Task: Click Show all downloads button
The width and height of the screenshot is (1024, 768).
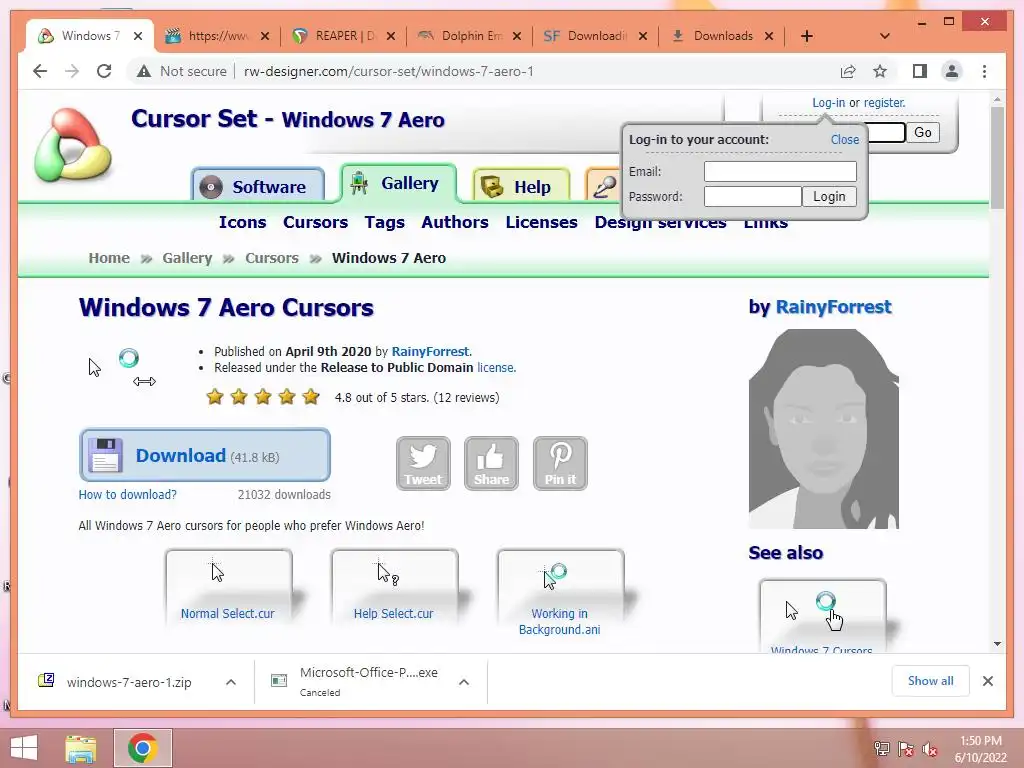Action: pyautogui.click(x=930, y=681)
